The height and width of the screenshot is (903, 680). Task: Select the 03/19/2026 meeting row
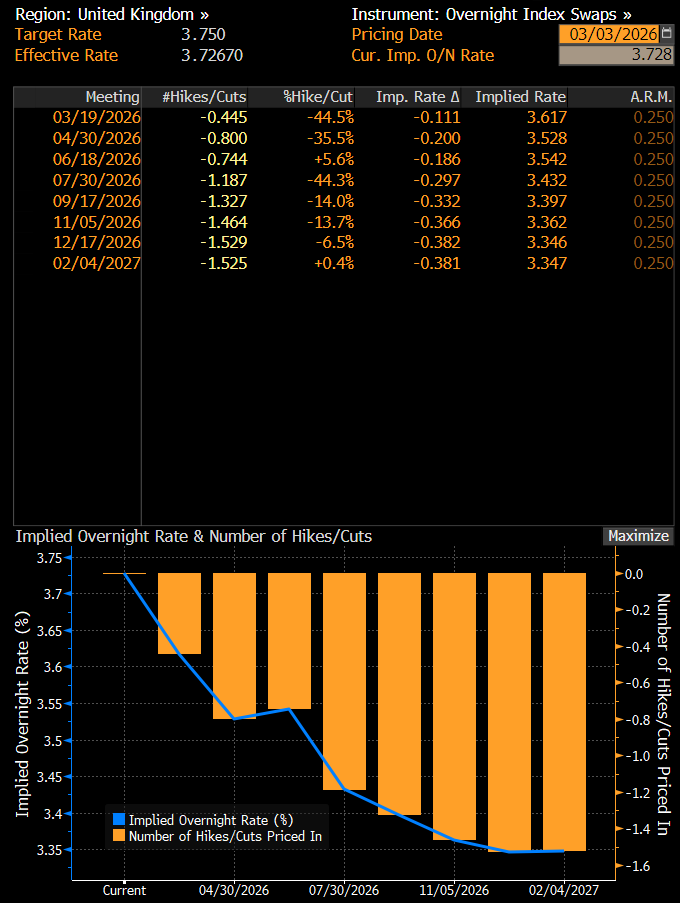[x=97, y=117]
